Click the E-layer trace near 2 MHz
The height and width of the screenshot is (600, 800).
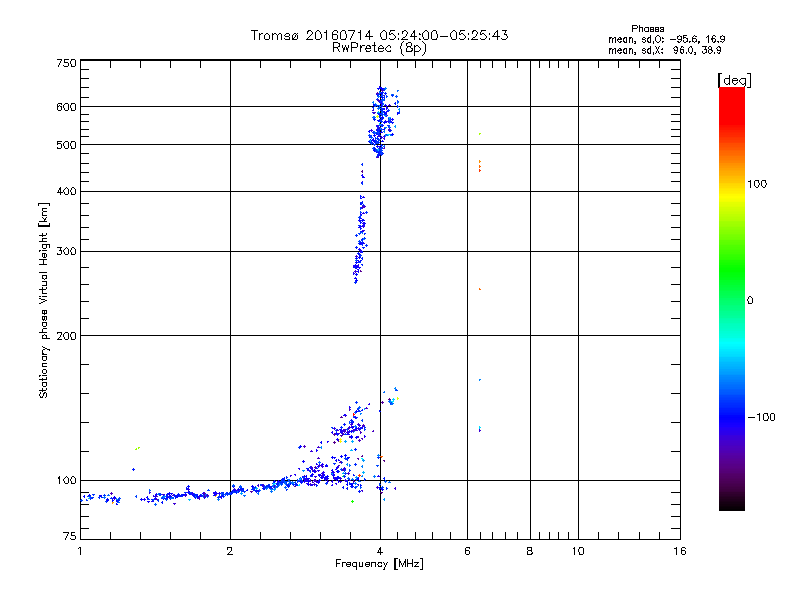[x=232, y=491]
